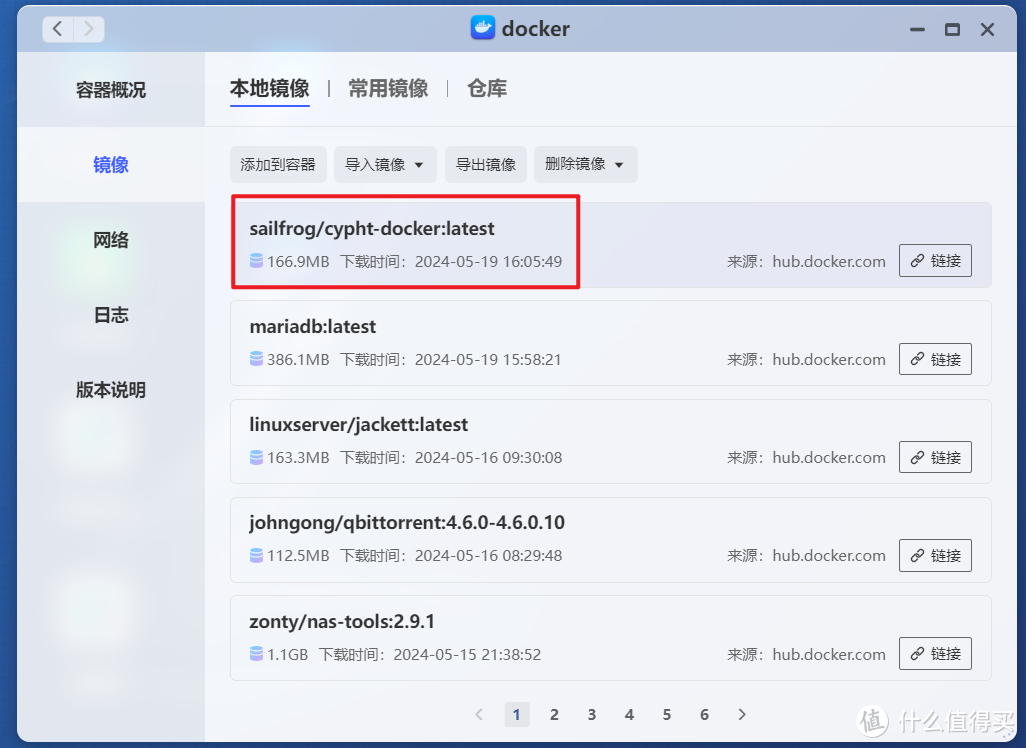Maximize the docker window
Screen dimensions: 1026x748
point(952,29)
